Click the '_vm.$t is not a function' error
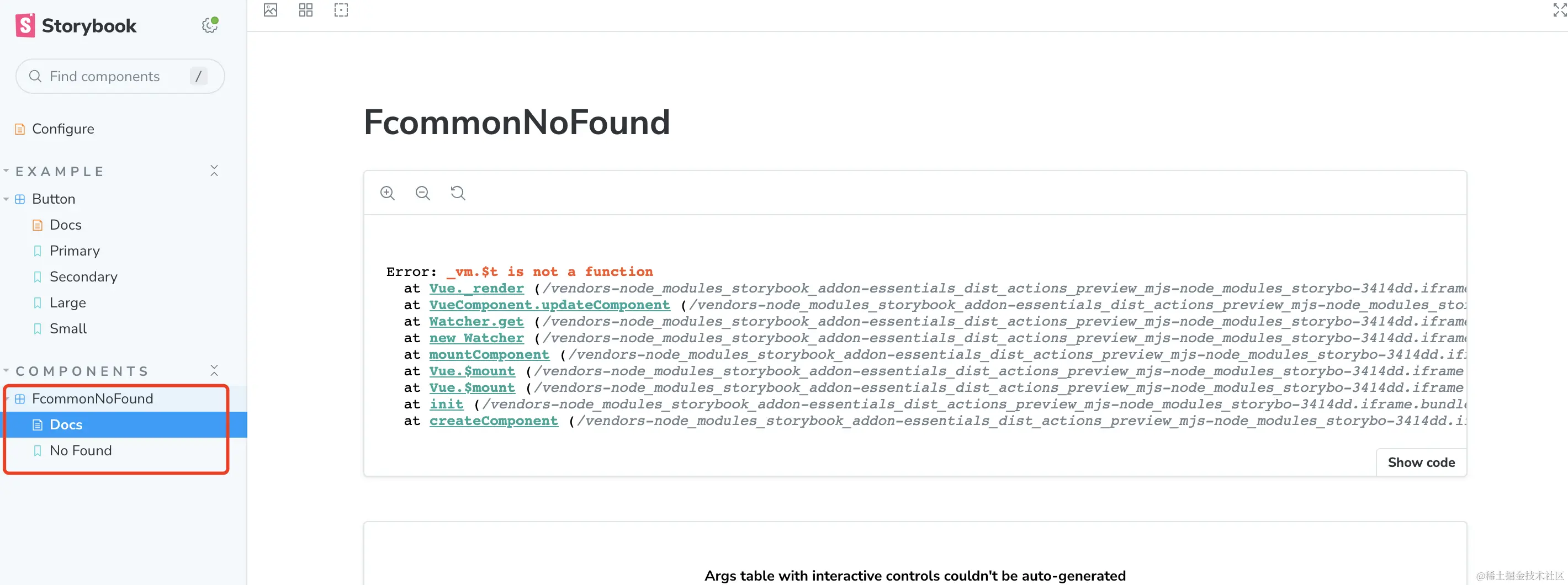Screen dimensions: 1568x585 (x=550, y=272)
